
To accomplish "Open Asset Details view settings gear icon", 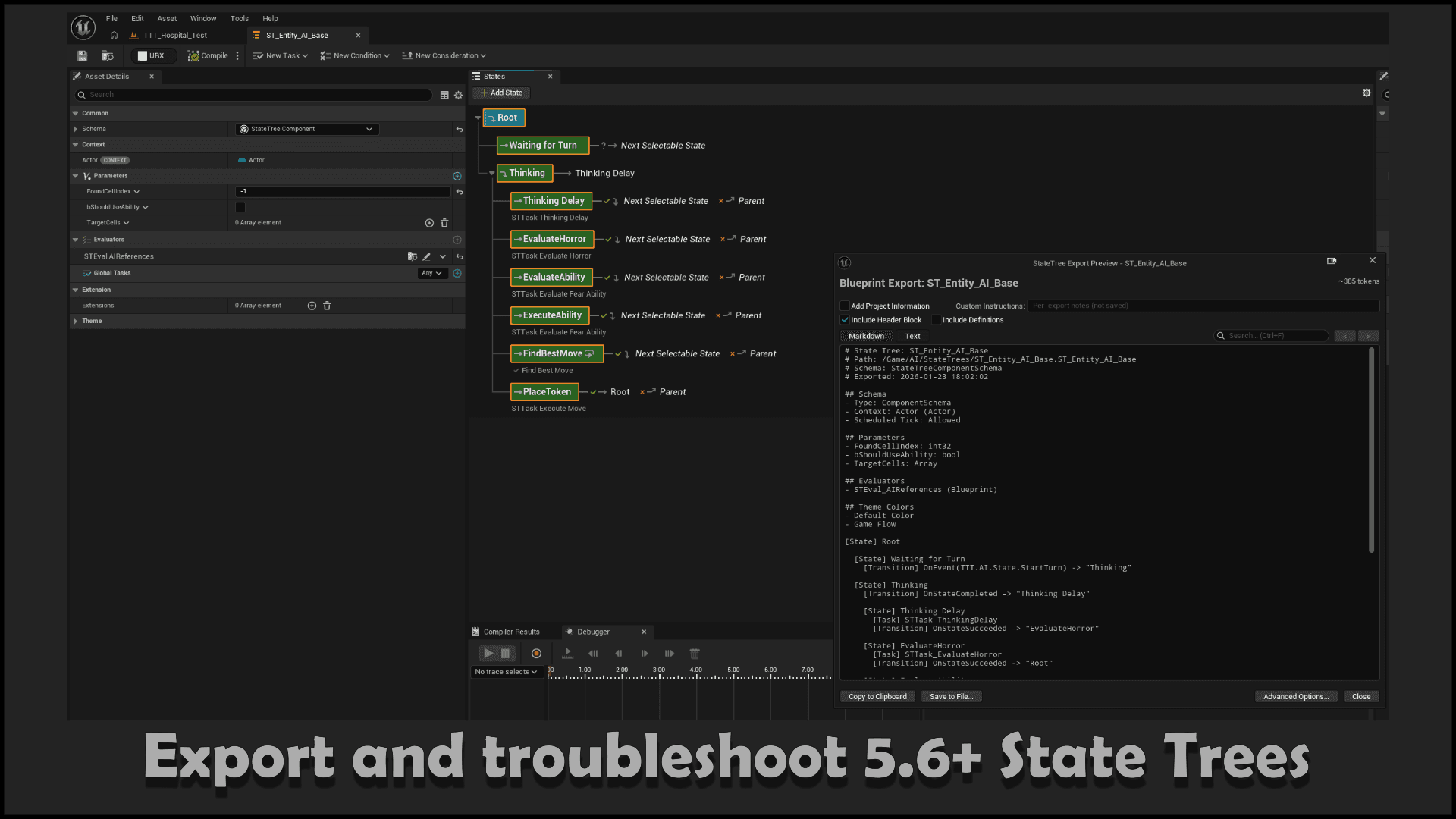I will [x=458, y=95].
